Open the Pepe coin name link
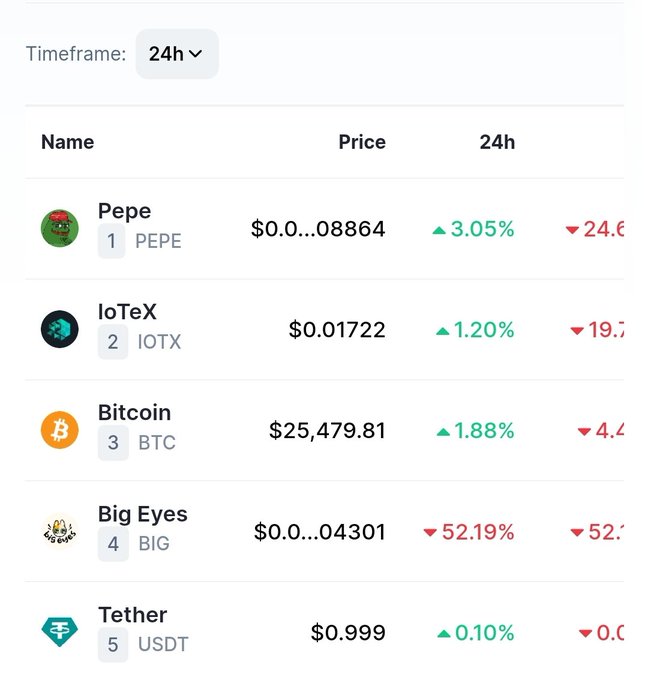 pos(124,211)
